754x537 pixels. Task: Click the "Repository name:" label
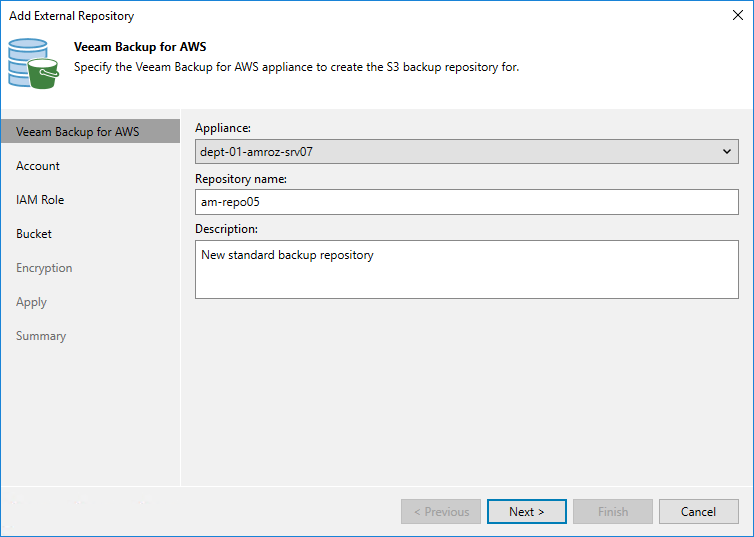pos(241,179)
